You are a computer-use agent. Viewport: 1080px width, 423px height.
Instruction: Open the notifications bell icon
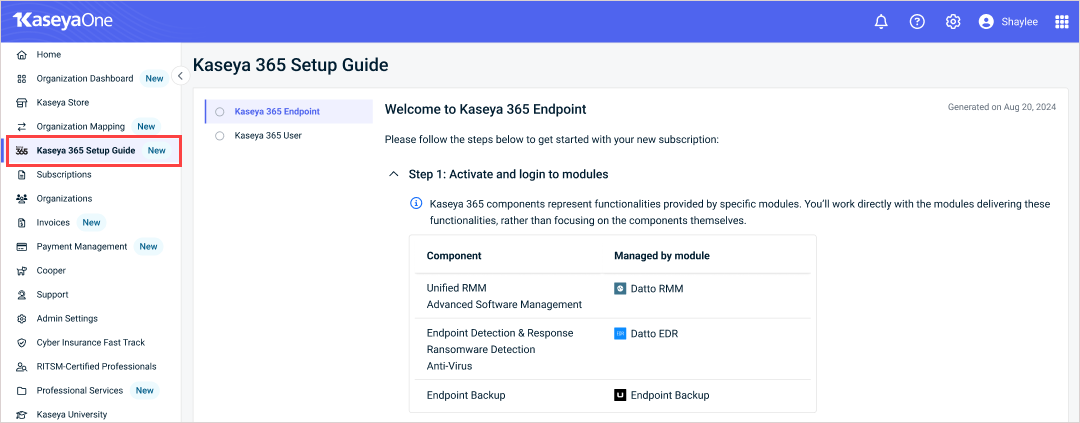[881, 22]
